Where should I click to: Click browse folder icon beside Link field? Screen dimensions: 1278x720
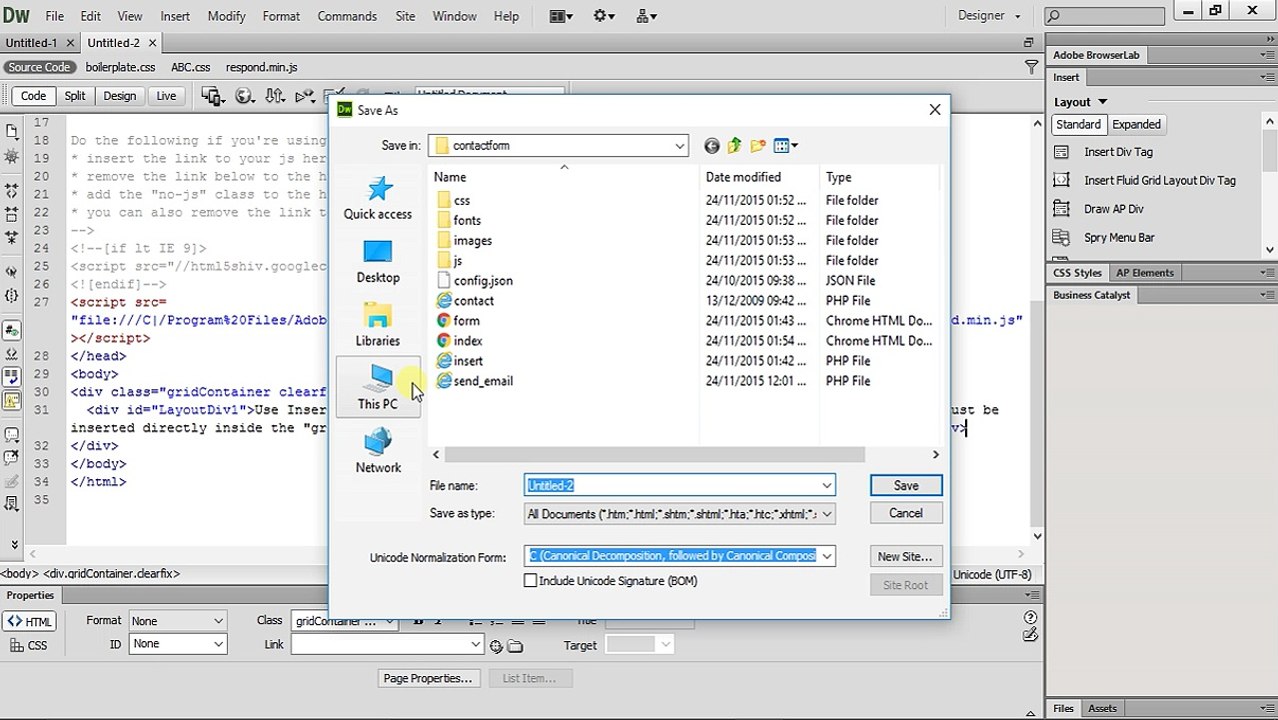point(515,646)
